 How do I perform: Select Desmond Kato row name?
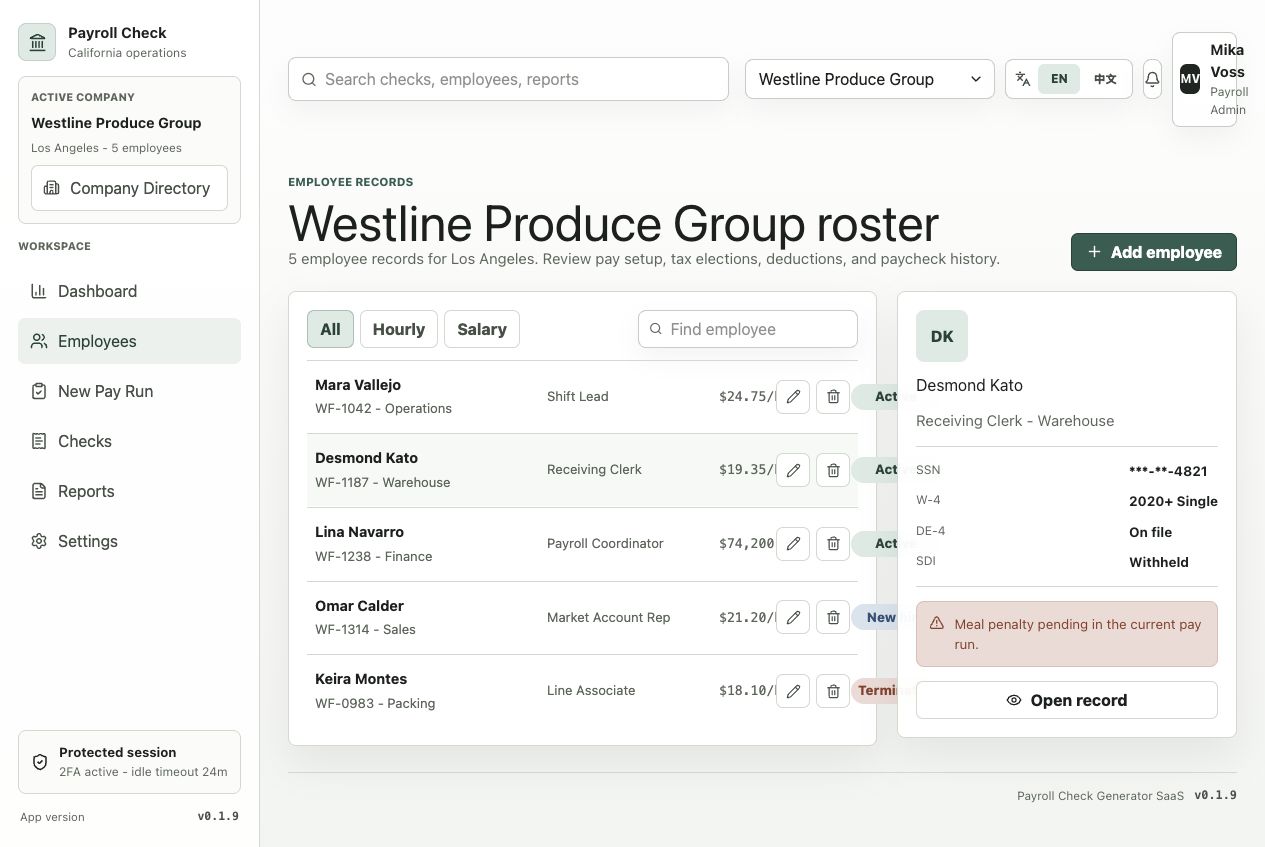(x=366, y=458)
